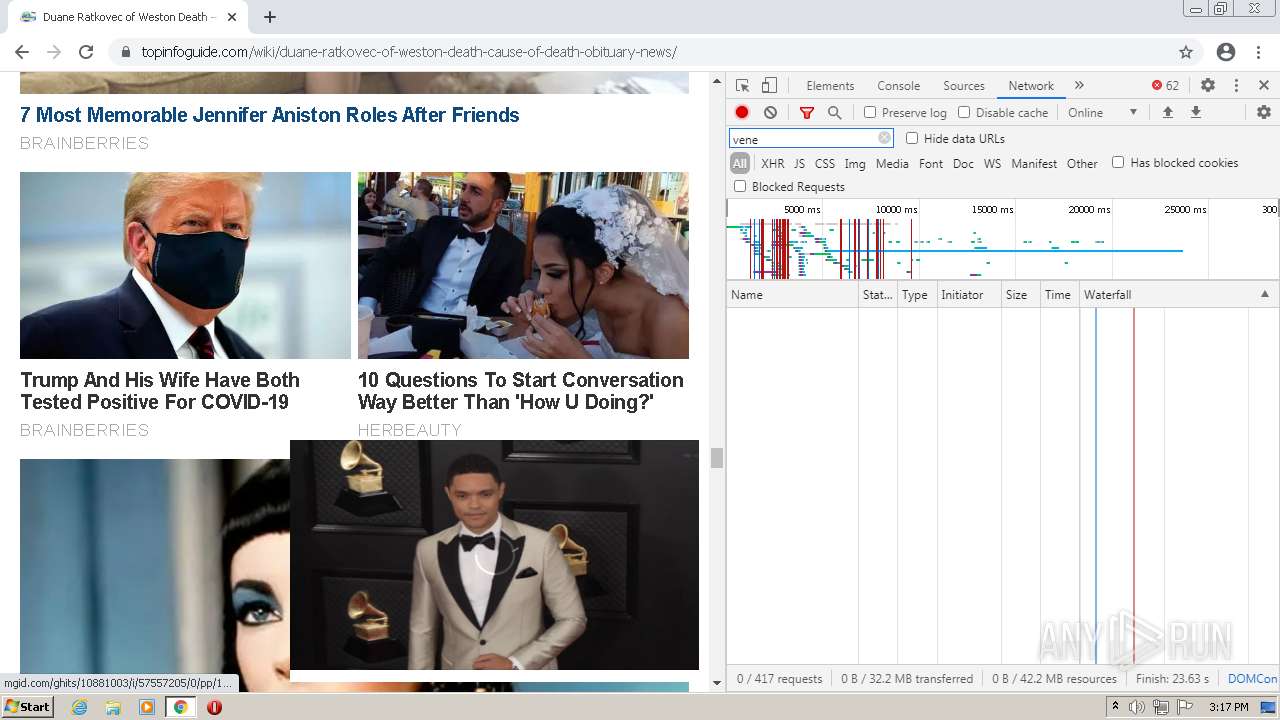The width and height of the screenshot is (1280, 720).
Task: Filter requests by Doc
Action: [963, 164]
